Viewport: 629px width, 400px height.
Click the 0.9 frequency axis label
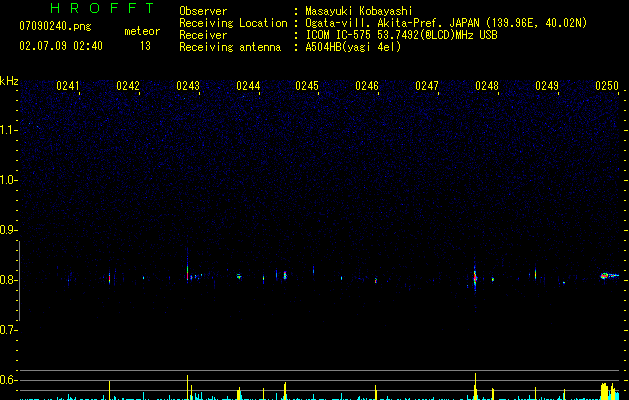coord(8,230)
